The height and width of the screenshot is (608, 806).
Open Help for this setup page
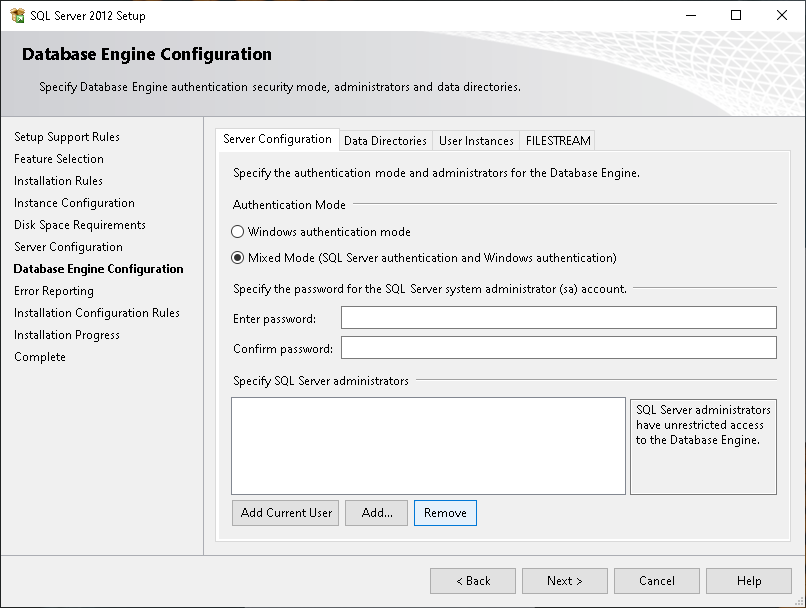(749, 581)
